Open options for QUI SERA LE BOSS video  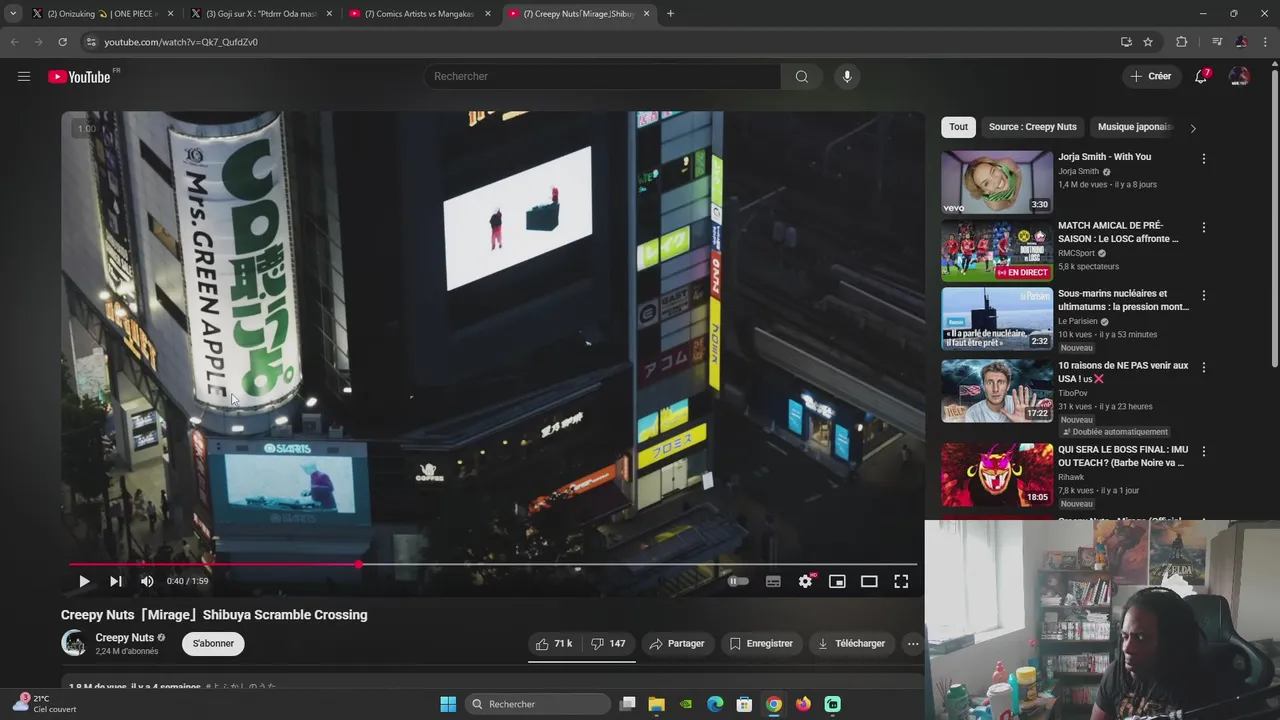click(1203, 452)
